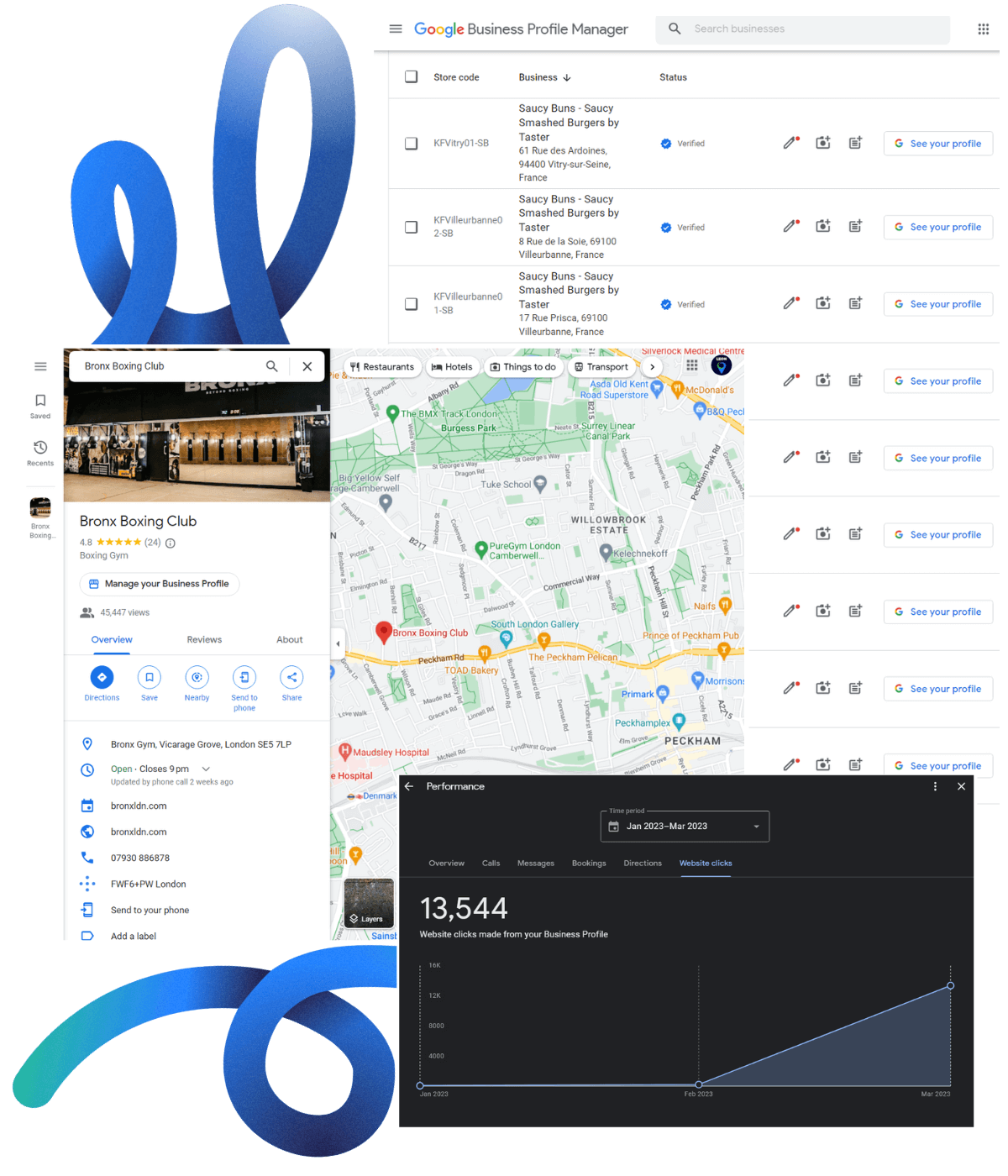Edit pencil icon for 8 Rue de la Soie row

tap(790, 226)
